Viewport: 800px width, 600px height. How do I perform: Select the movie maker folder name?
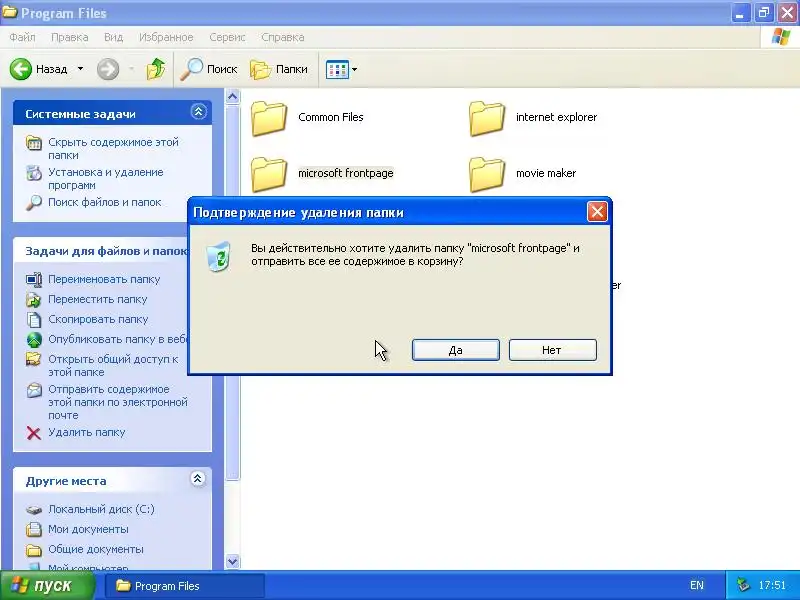pos(546,173)
